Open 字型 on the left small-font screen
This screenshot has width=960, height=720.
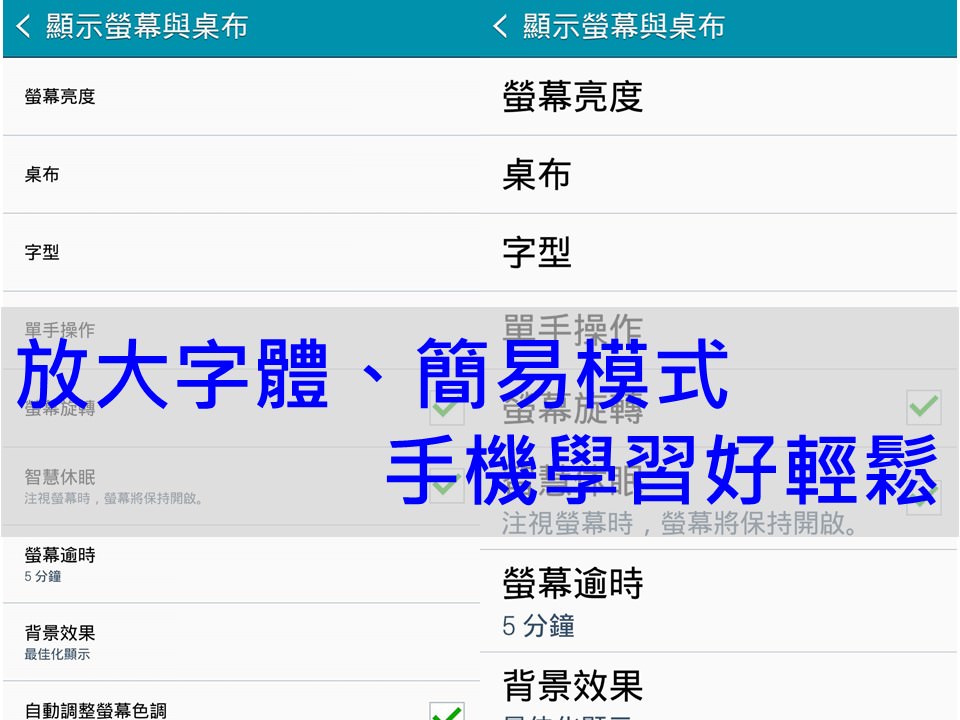[241, 252]
